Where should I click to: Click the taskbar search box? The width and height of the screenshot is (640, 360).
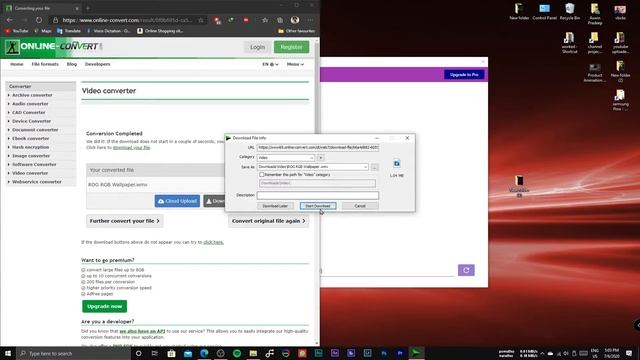pos(73,353)
